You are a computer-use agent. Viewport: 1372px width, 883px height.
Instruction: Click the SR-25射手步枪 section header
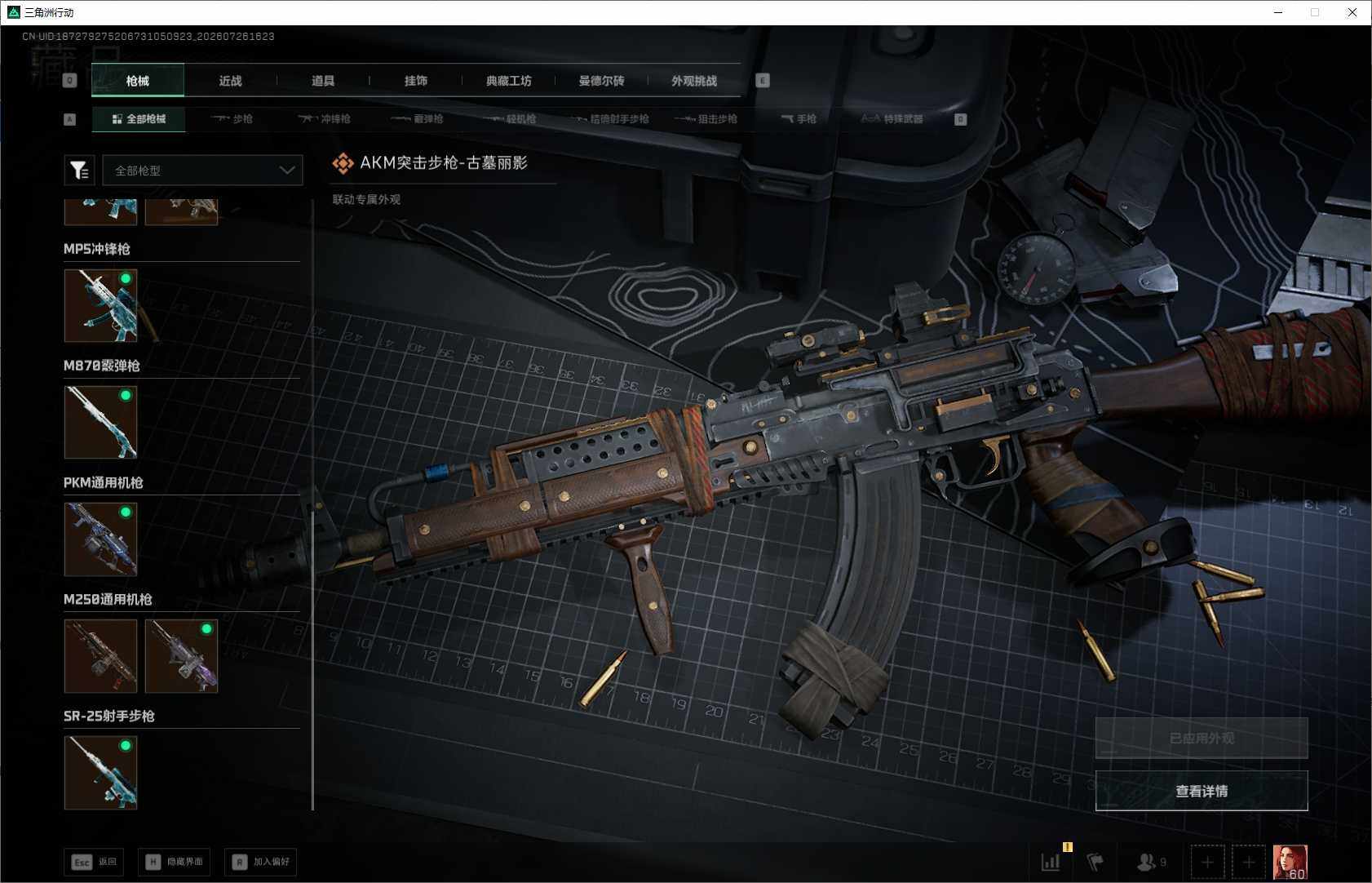(109, 716)
